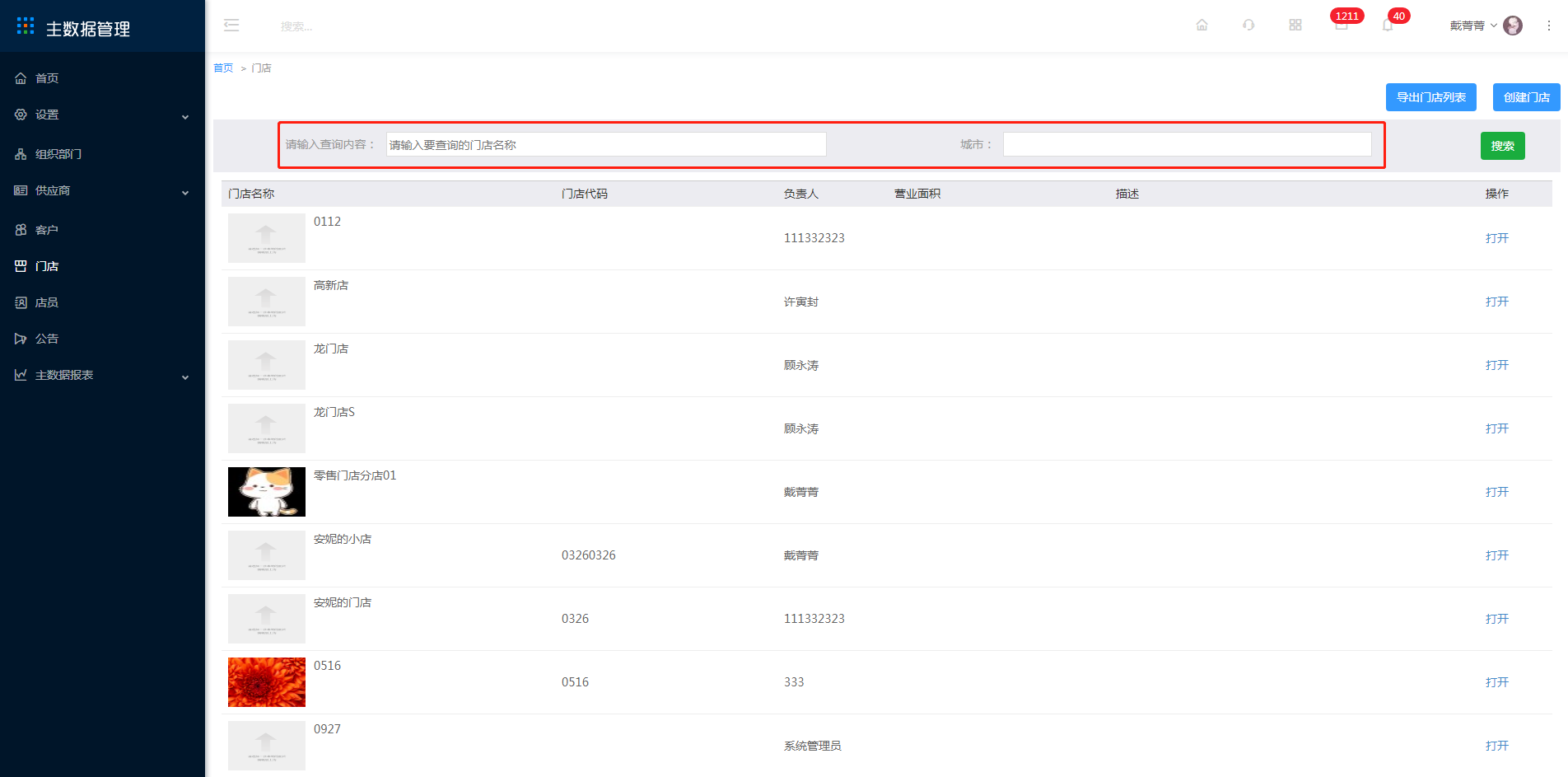The height and width of the screenshot is (777, 1568).
Task: Click the 供应商 icon in sidebar
Action: (x=21, y=190)
